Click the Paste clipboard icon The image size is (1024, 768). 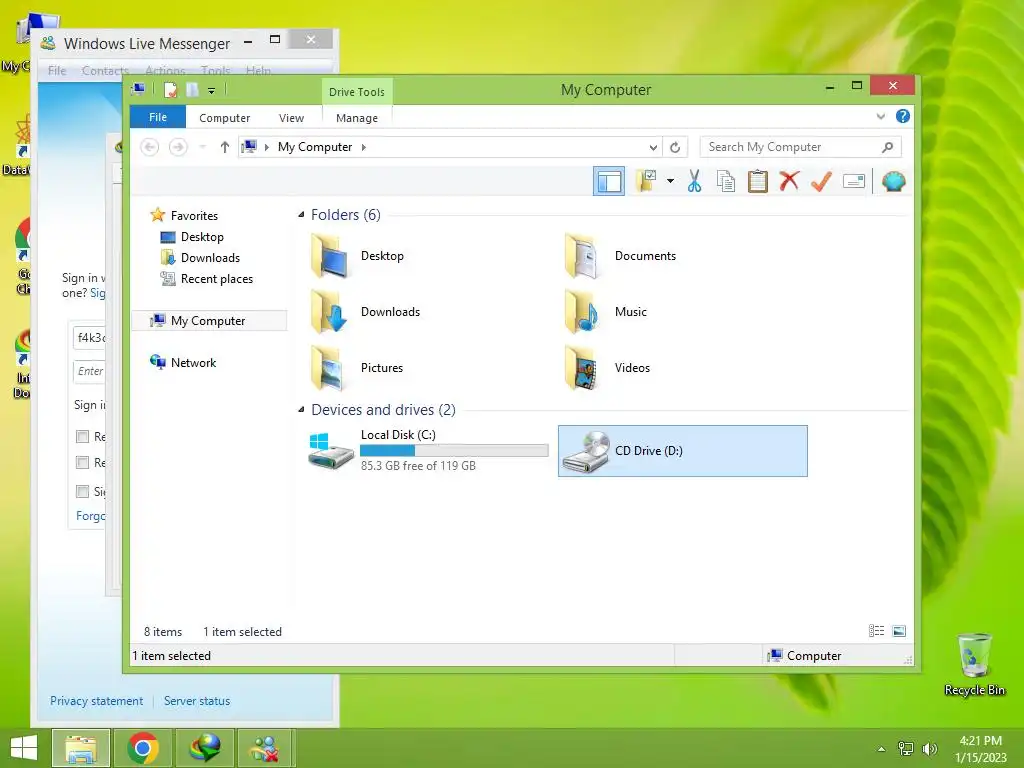[x=758, y=181]
